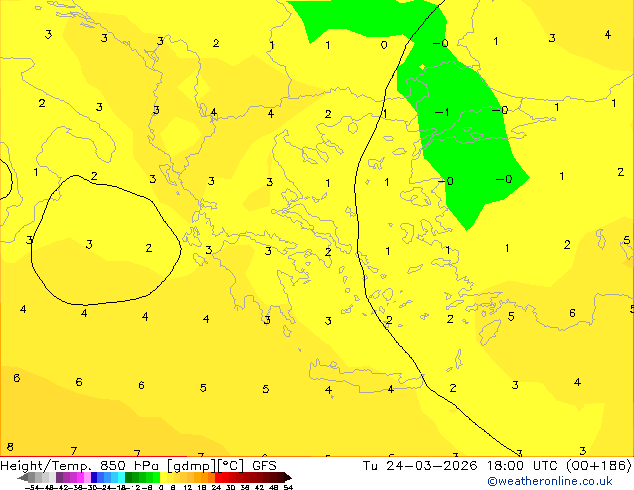Viewport: 634px width, 490px height.
Task: Select the darkest green legend swatch
Action: coord(128,477)
